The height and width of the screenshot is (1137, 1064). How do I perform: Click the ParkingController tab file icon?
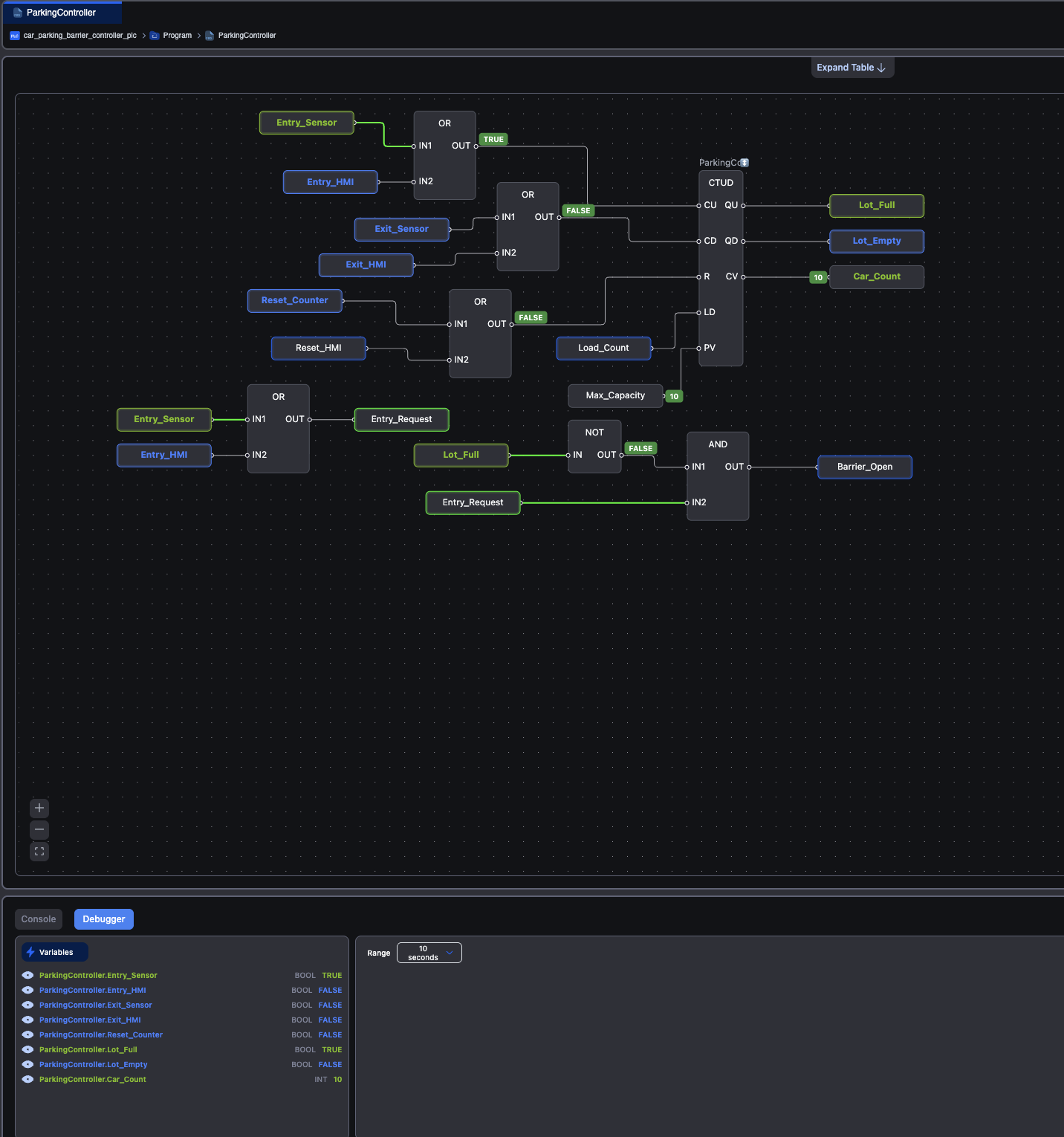click(x=18, y=13)
